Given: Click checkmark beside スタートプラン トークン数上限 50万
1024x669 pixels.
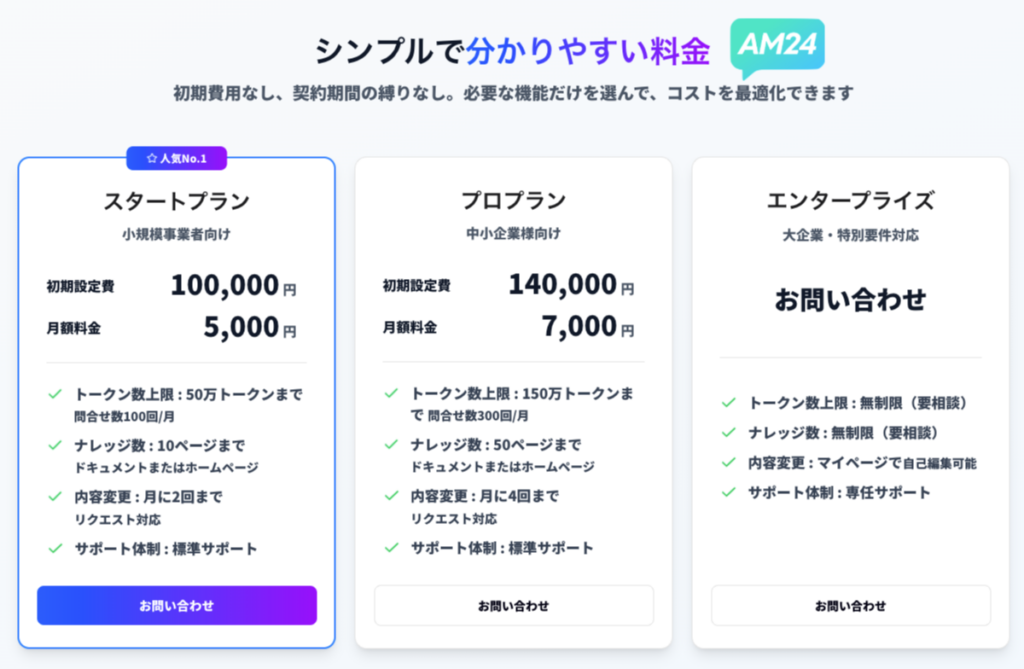Looking at the screenshot, I should coord(55,394).
